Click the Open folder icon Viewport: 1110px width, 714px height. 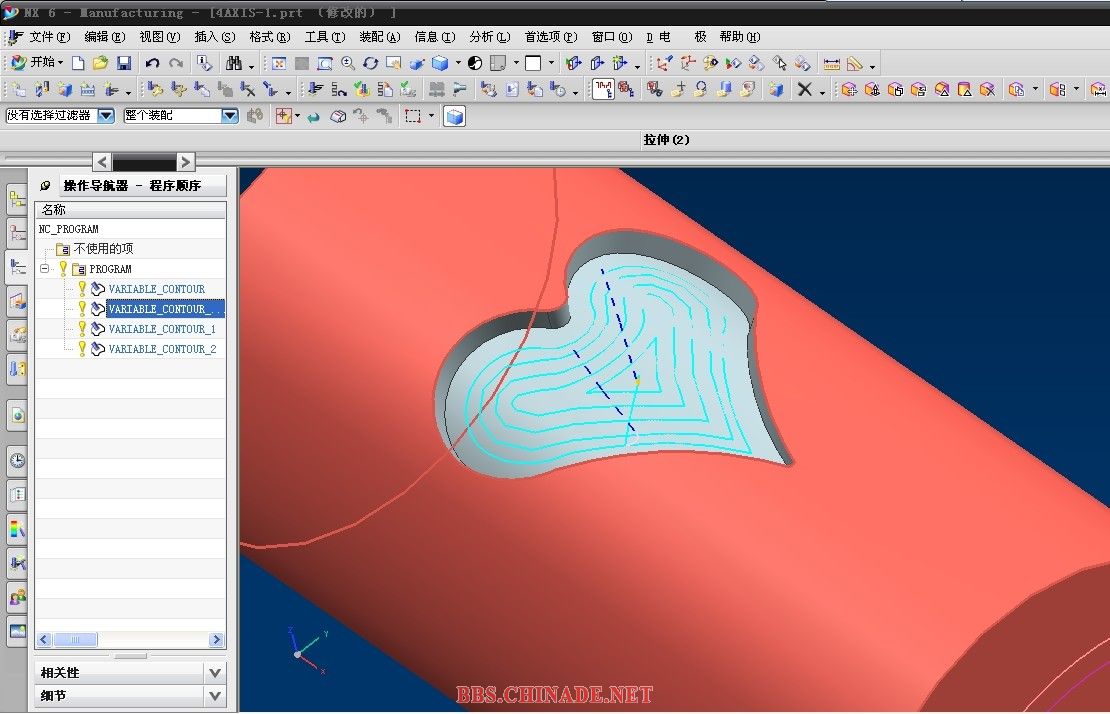tap(100, 63)
